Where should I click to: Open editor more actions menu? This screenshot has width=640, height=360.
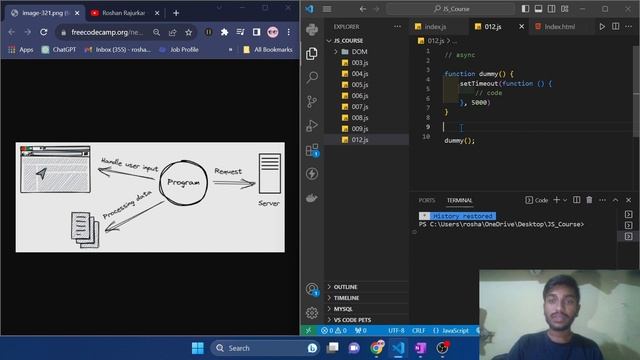[x=629, y=27]
